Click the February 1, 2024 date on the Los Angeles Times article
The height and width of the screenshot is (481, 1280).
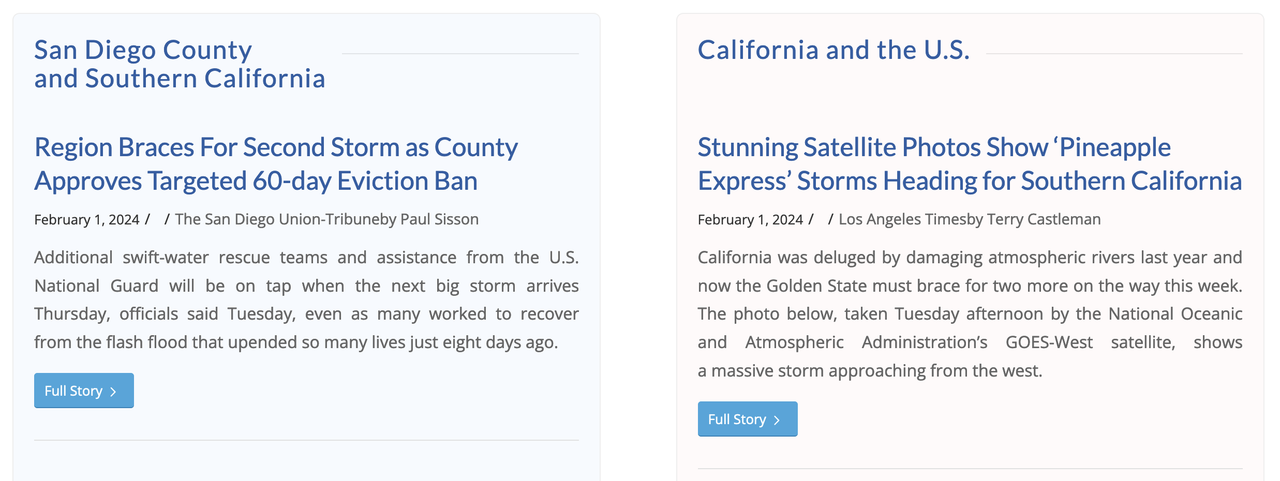click(x=751, y=219)
